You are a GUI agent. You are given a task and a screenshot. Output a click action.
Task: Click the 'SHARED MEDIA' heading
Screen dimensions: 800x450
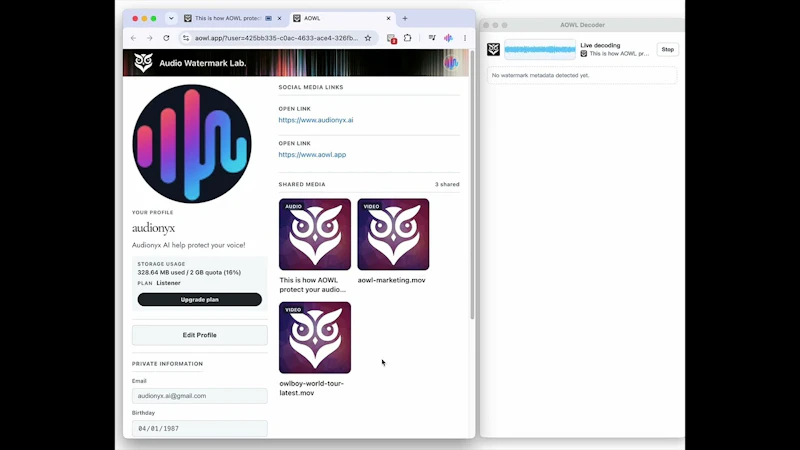[302, 184]
